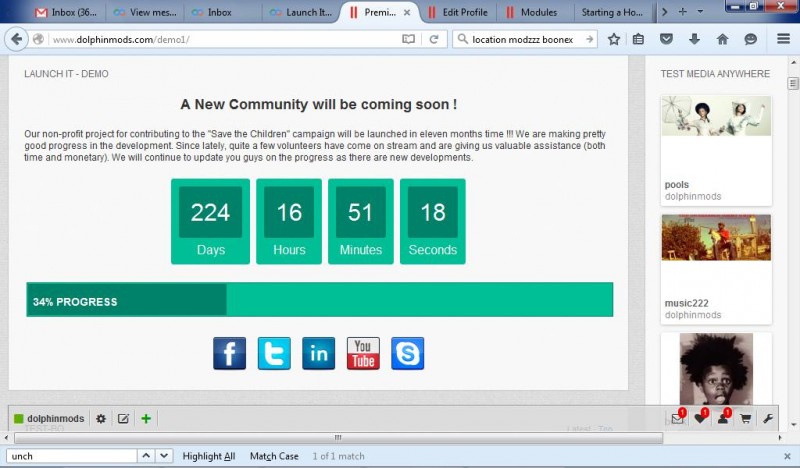Open the pools media thumbnail
The height and width of the screenshot is (468, 800).
pos(716,116)
